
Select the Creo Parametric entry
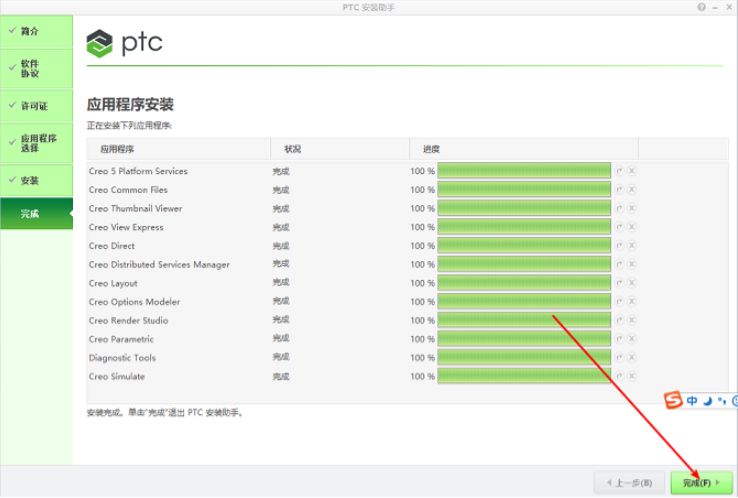point(121,339)
